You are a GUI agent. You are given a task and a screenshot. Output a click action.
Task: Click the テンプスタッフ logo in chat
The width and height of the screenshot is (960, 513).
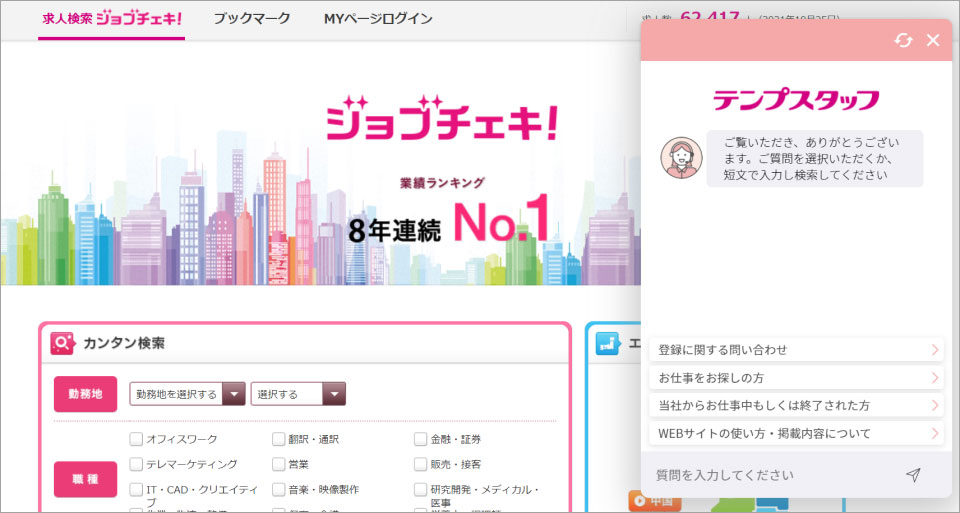pos(796,99)
